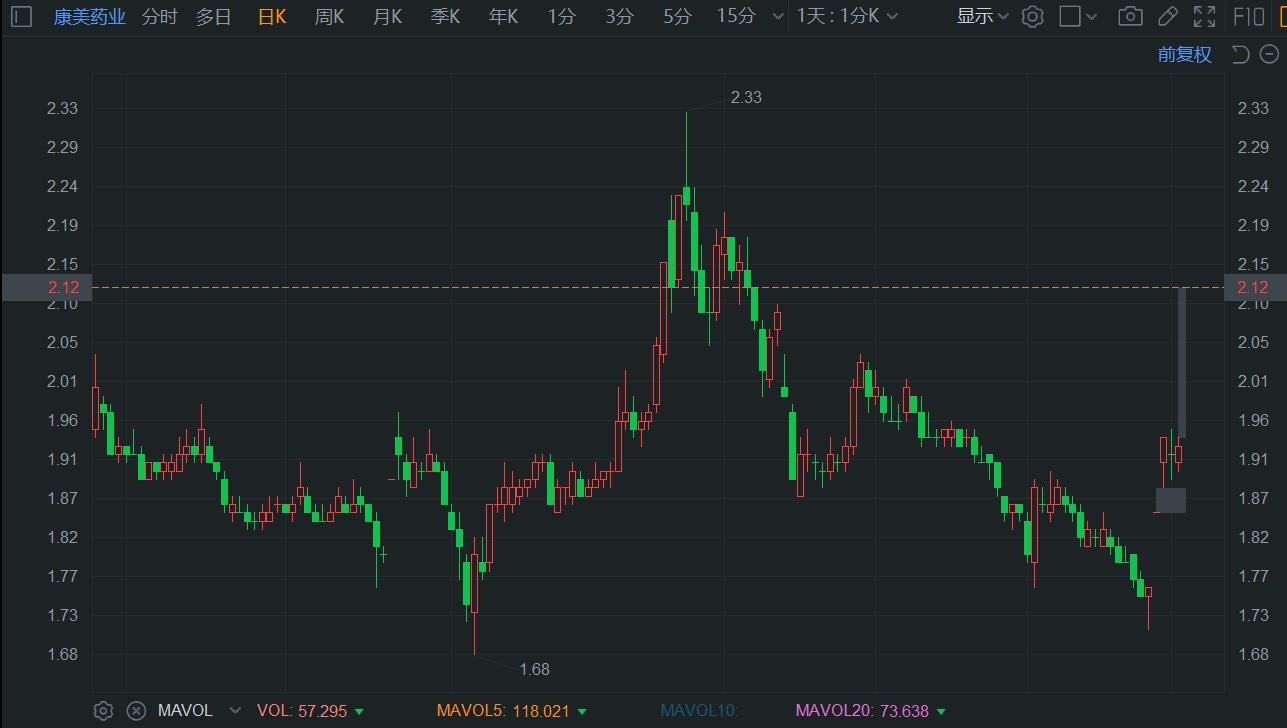1287x728 pixels.
Task: Select the 月K monthly candlestick tab
Action: pyautogui.click(x=387, y=16)
